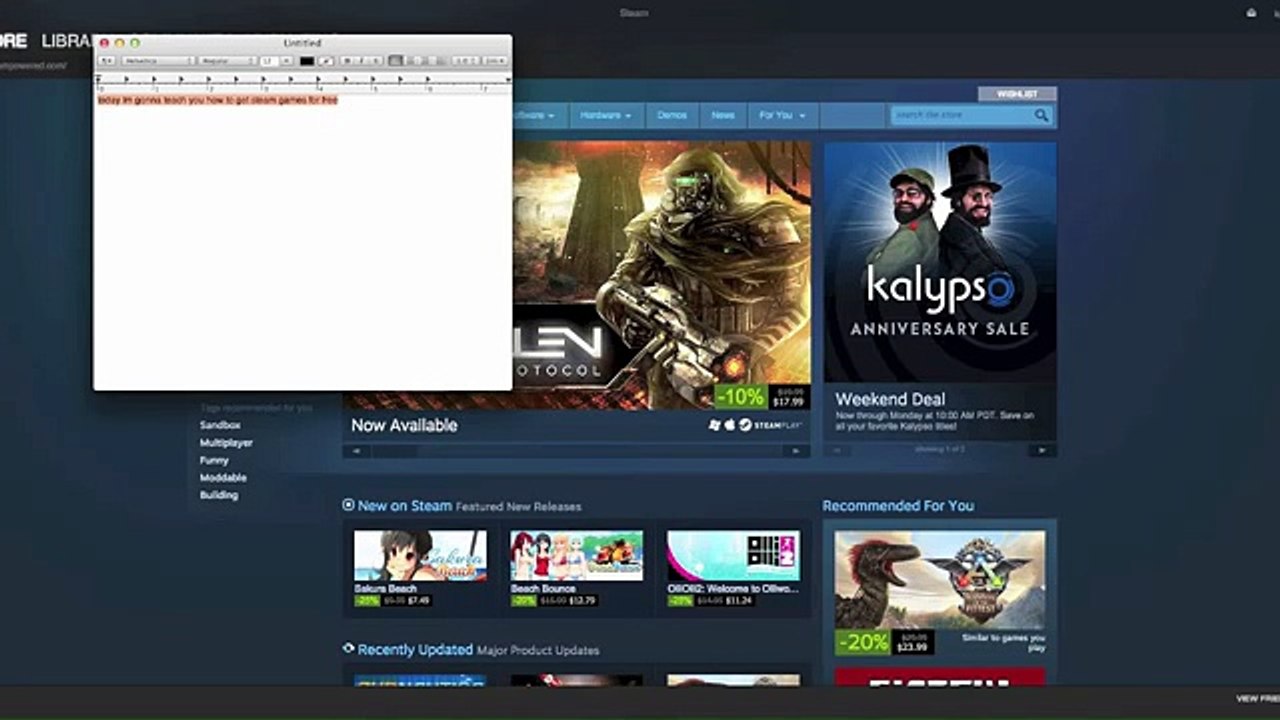
Task: Click the Windows platform icon
Action: (x=714, y=425)
